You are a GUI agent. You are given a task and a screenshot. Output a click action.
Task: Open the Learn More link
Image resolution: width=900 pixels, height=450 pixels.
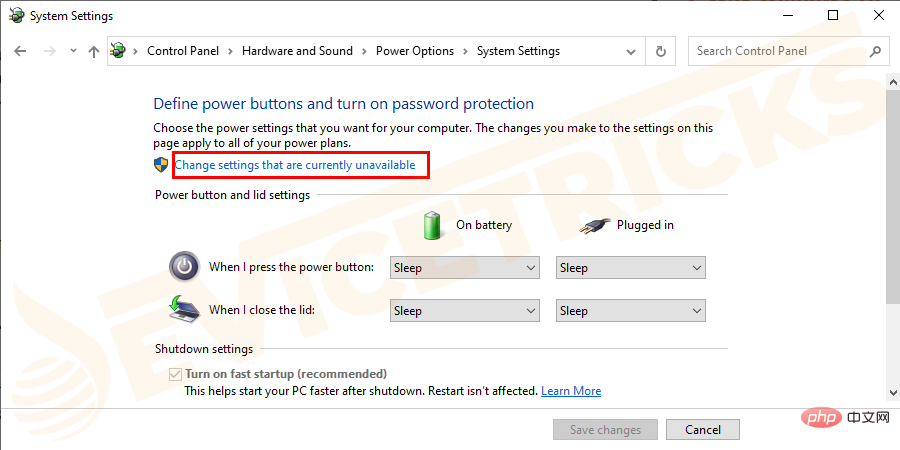(571, 391)
